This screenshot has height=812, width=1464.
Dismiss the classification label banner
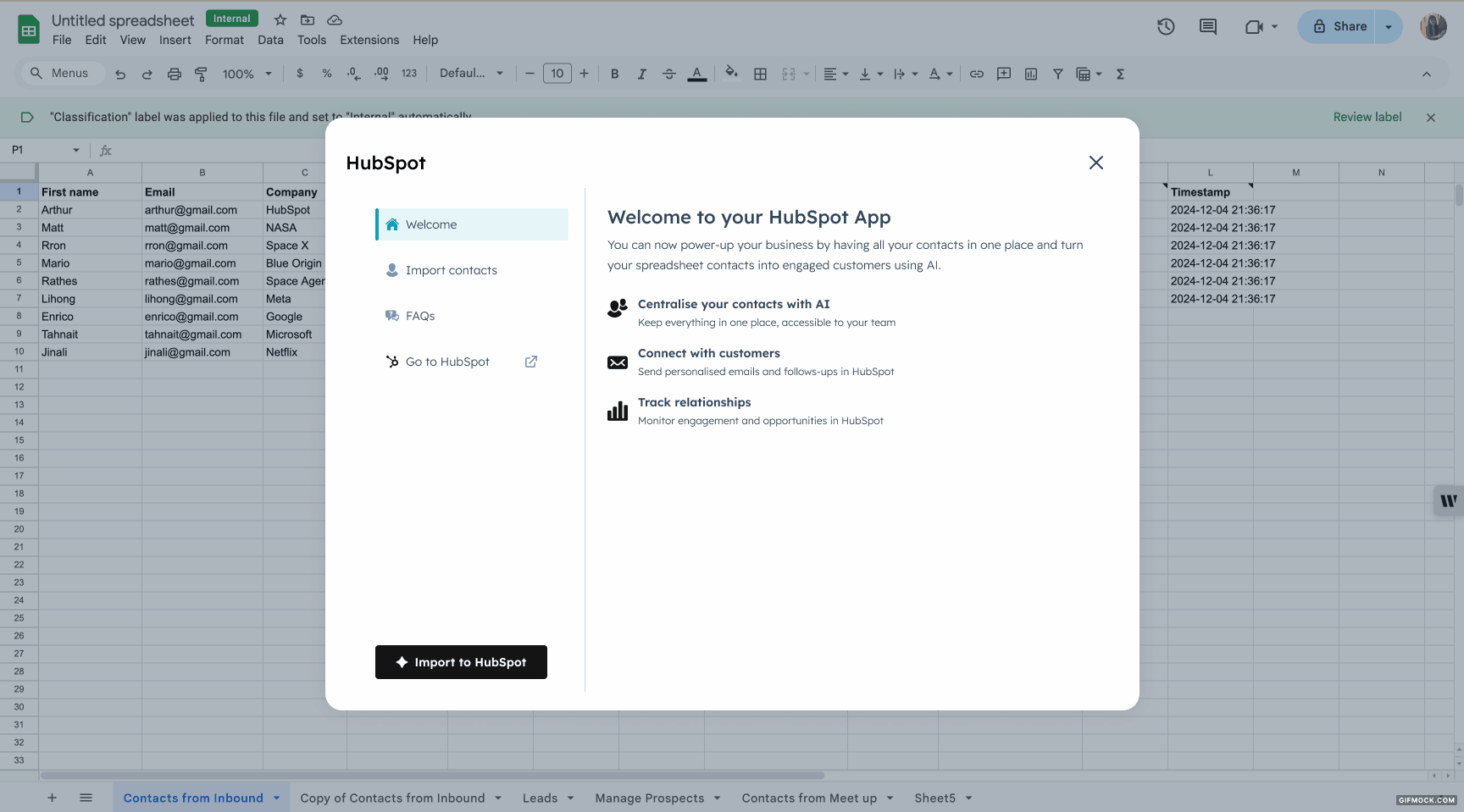pyautogui.click(x=1431, y=118)
